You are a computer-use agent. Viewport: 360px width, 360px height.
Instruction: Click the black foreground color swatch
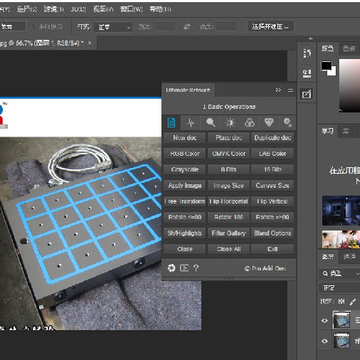(x=326, y=66)
